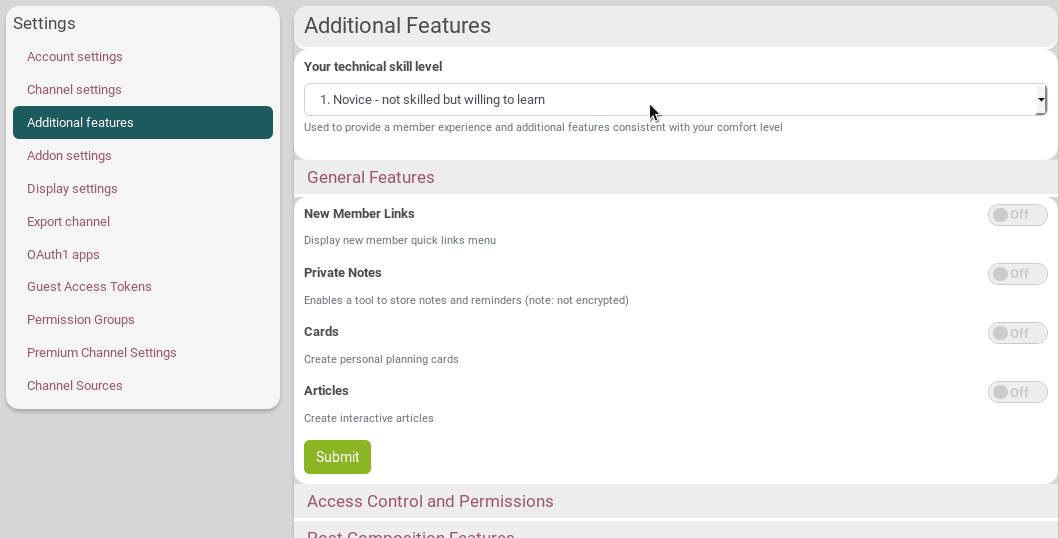Image resolution: width=1059 pixels, height=538 pixels.
Task: Select Additional features menu item
Action: click(80, 123)
